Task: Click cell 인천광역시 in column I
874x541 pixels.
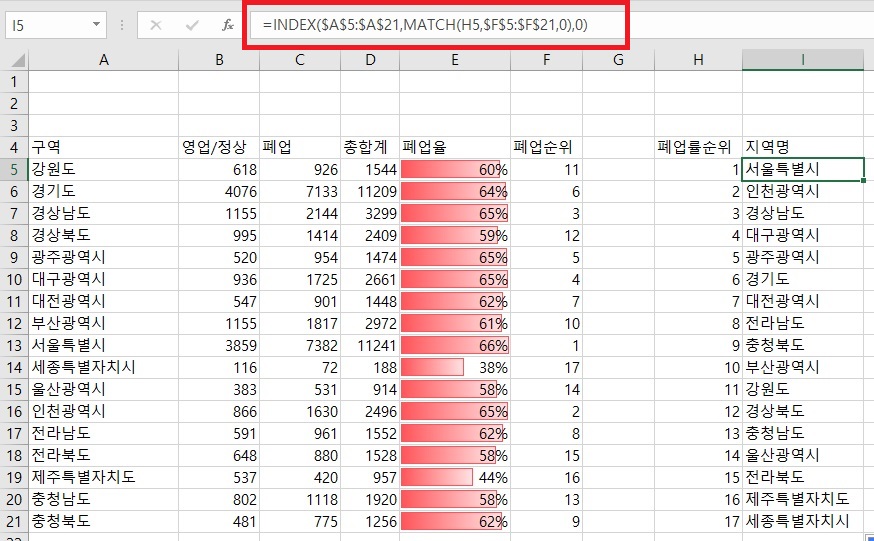Action: 803,192
